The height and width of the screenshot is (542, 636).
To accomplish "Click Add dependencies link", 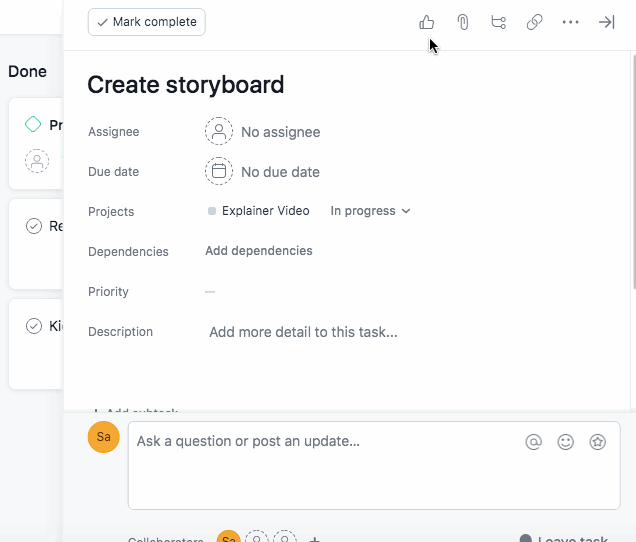I will coord(259,251).
